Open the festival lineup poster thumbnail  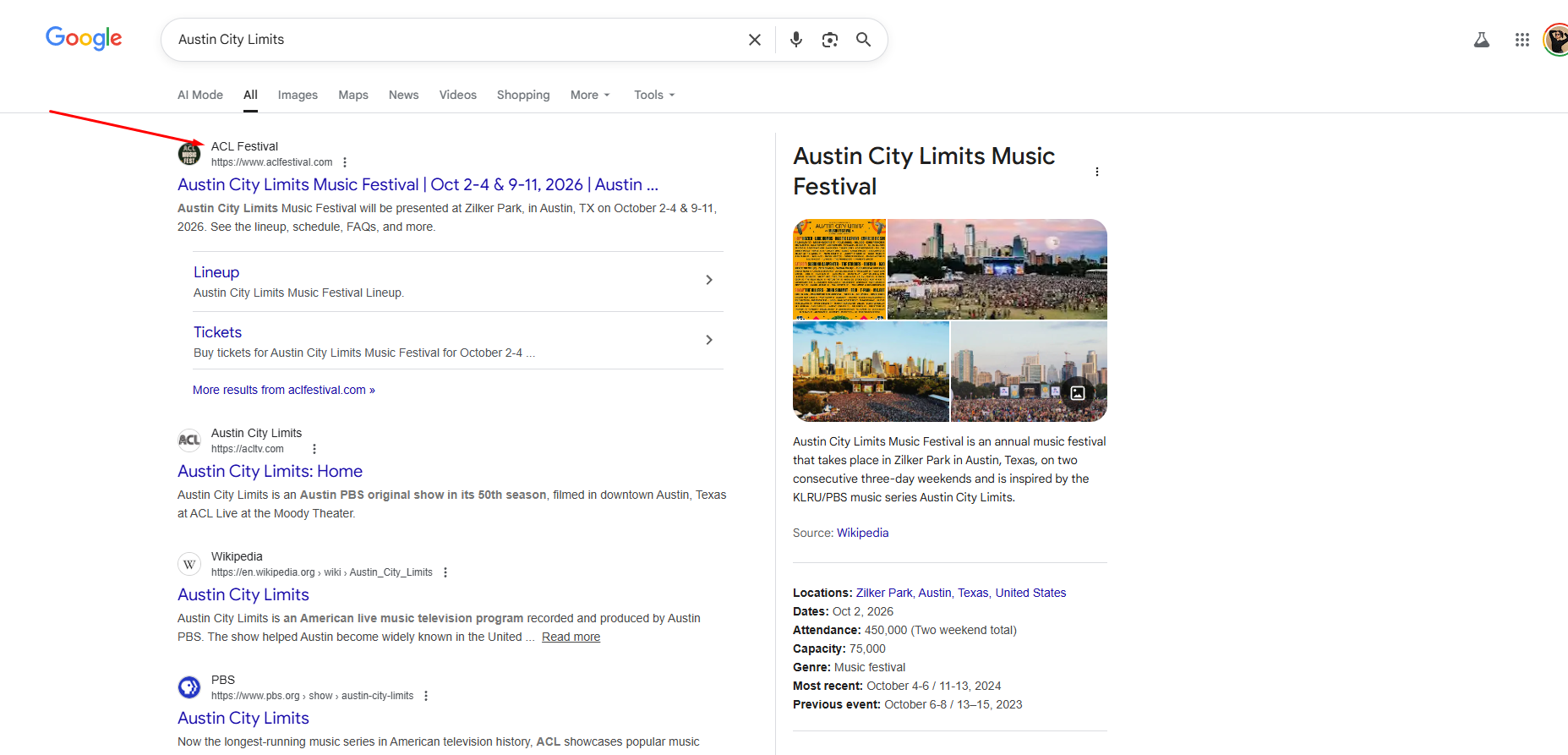click(x=839, y=269)
